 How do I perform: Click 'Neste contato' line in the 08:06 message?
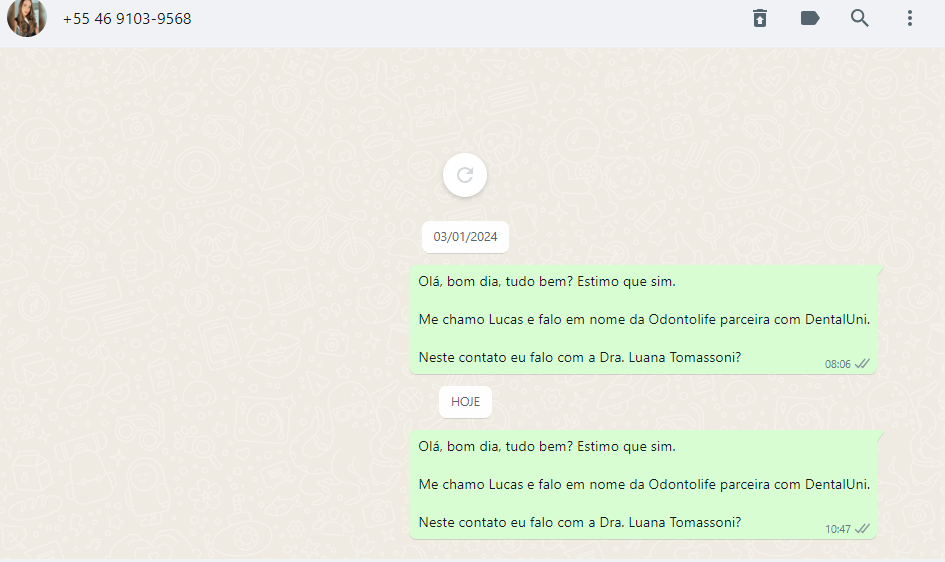pos(580,357)
